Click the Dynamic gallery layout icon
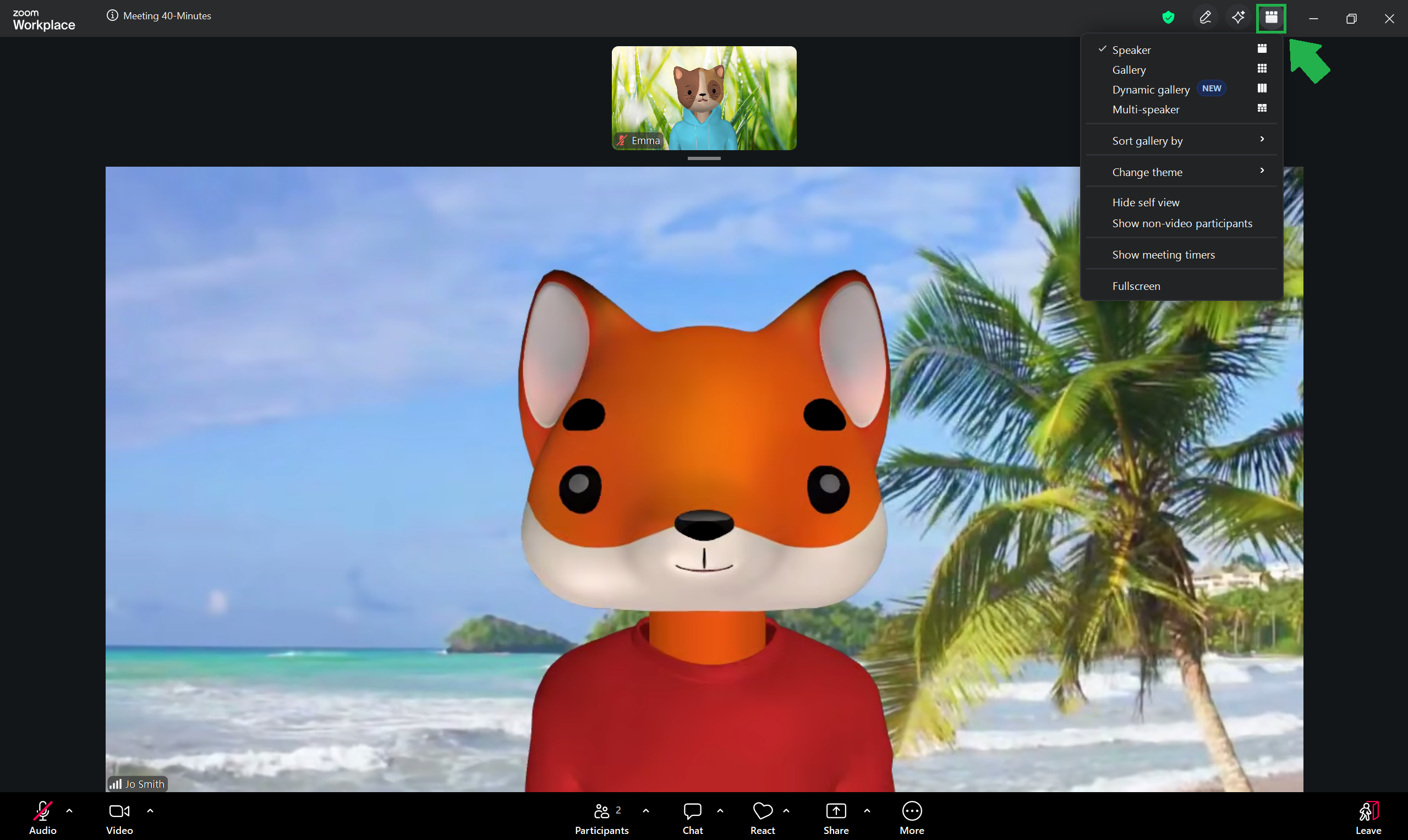1408x840 pixels. (1262, 89)
